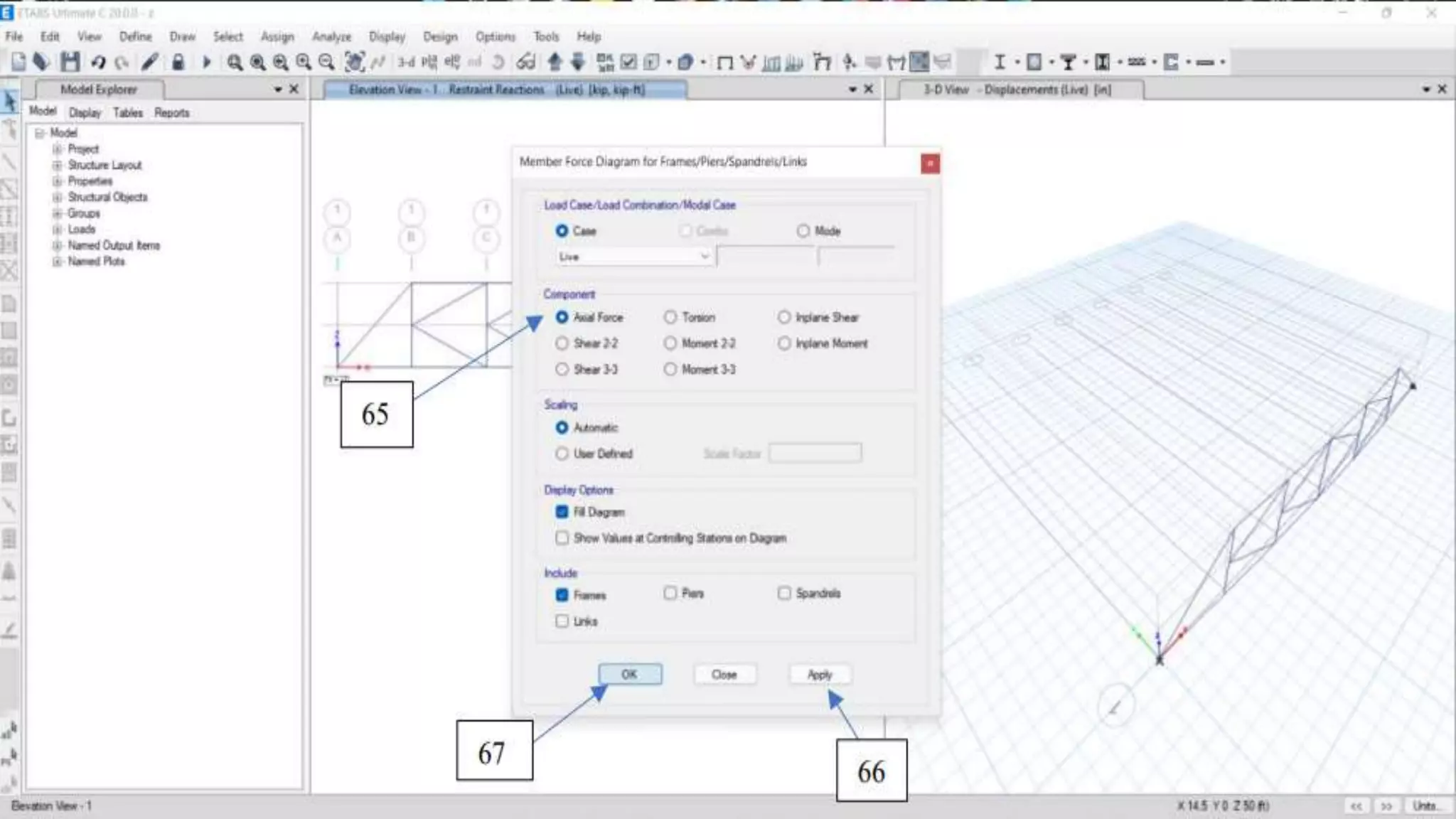Screen dimensions: 1456x819
Task: Click the Units button in status bar
Action: 1425,805
